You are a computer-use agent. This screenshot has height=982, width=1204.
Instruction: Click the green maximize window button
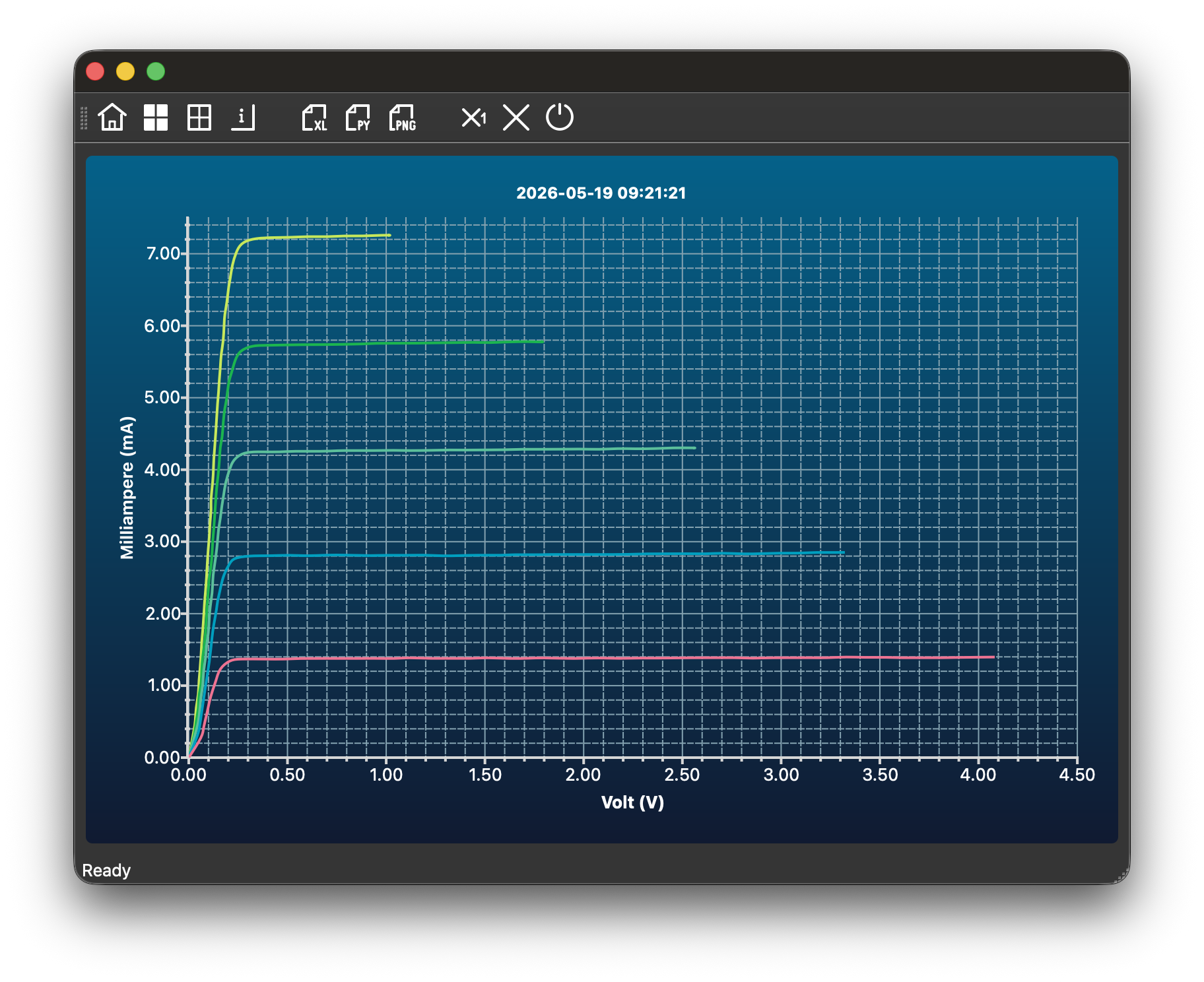pos(156,71)
